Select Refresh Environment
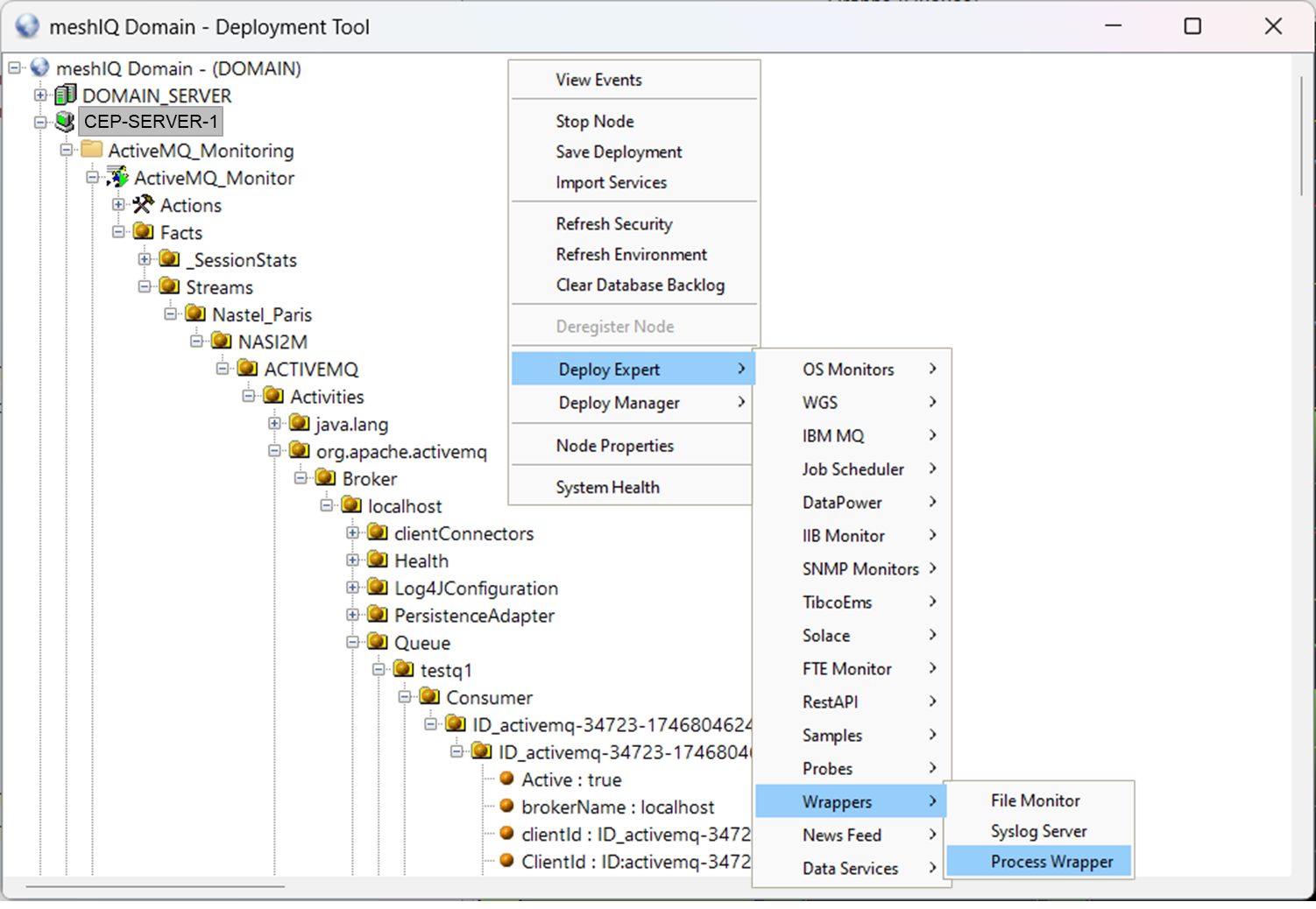The image size is (1316, 909). pyautogui.click(x=634, y=255)
